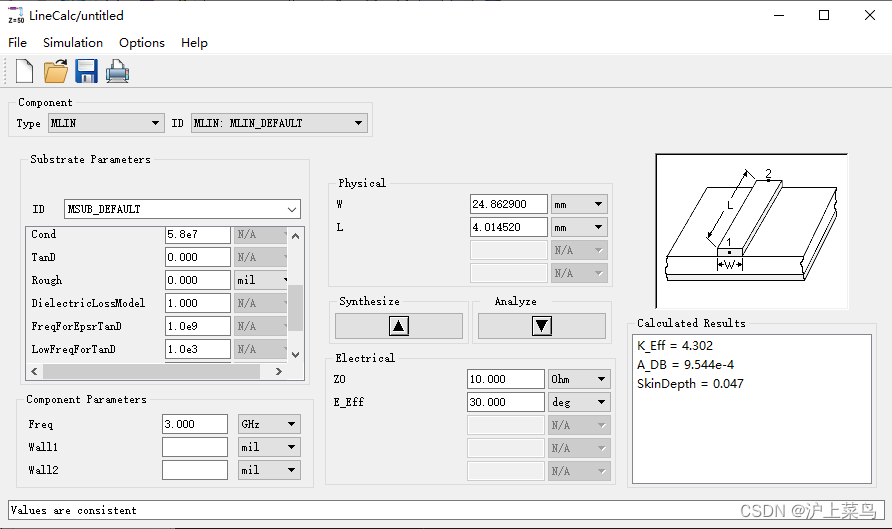
Task: Close the LineCalc window
Action: pos(870,15)
